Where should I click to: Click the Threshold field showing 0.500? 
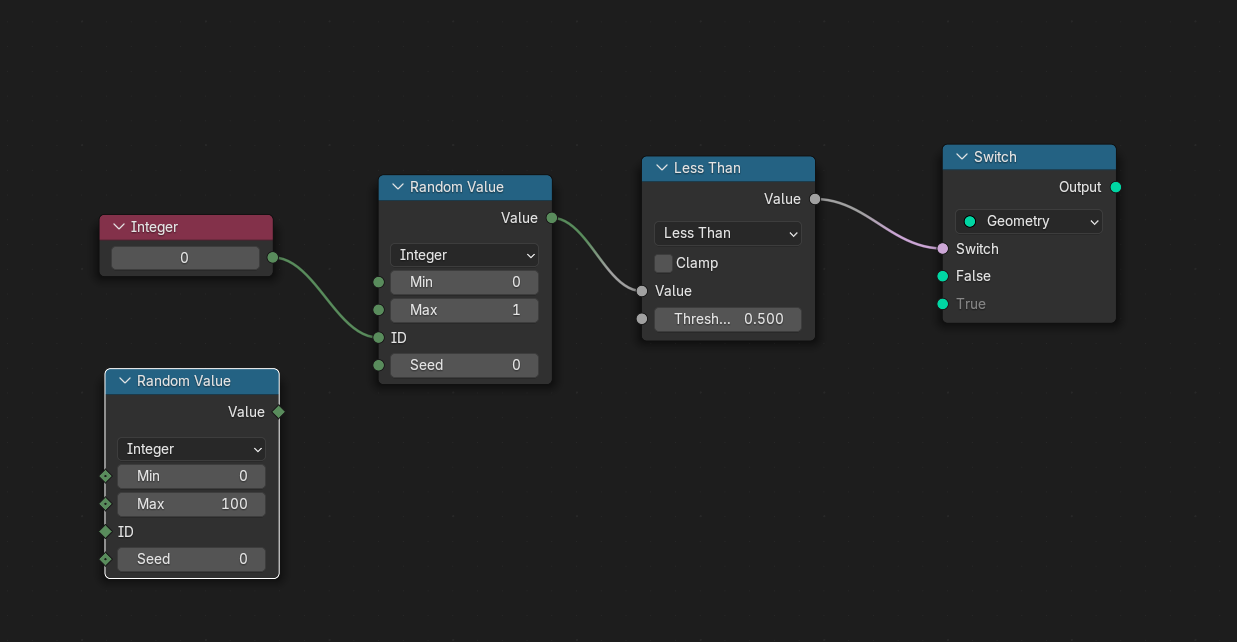coord(728,319)
